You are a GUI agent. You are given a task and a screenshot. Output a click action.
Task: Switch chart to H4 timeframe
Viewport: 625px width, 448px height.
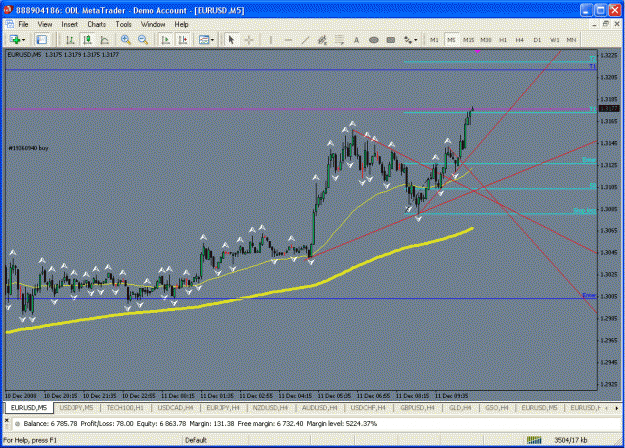click(520, 40)
